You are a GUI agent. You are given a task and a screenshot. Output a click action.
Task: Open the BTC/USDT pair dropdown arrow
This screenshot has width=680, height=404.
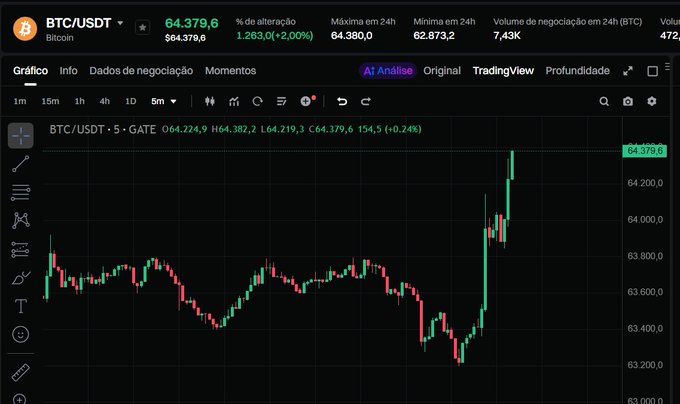coord(120,23)
